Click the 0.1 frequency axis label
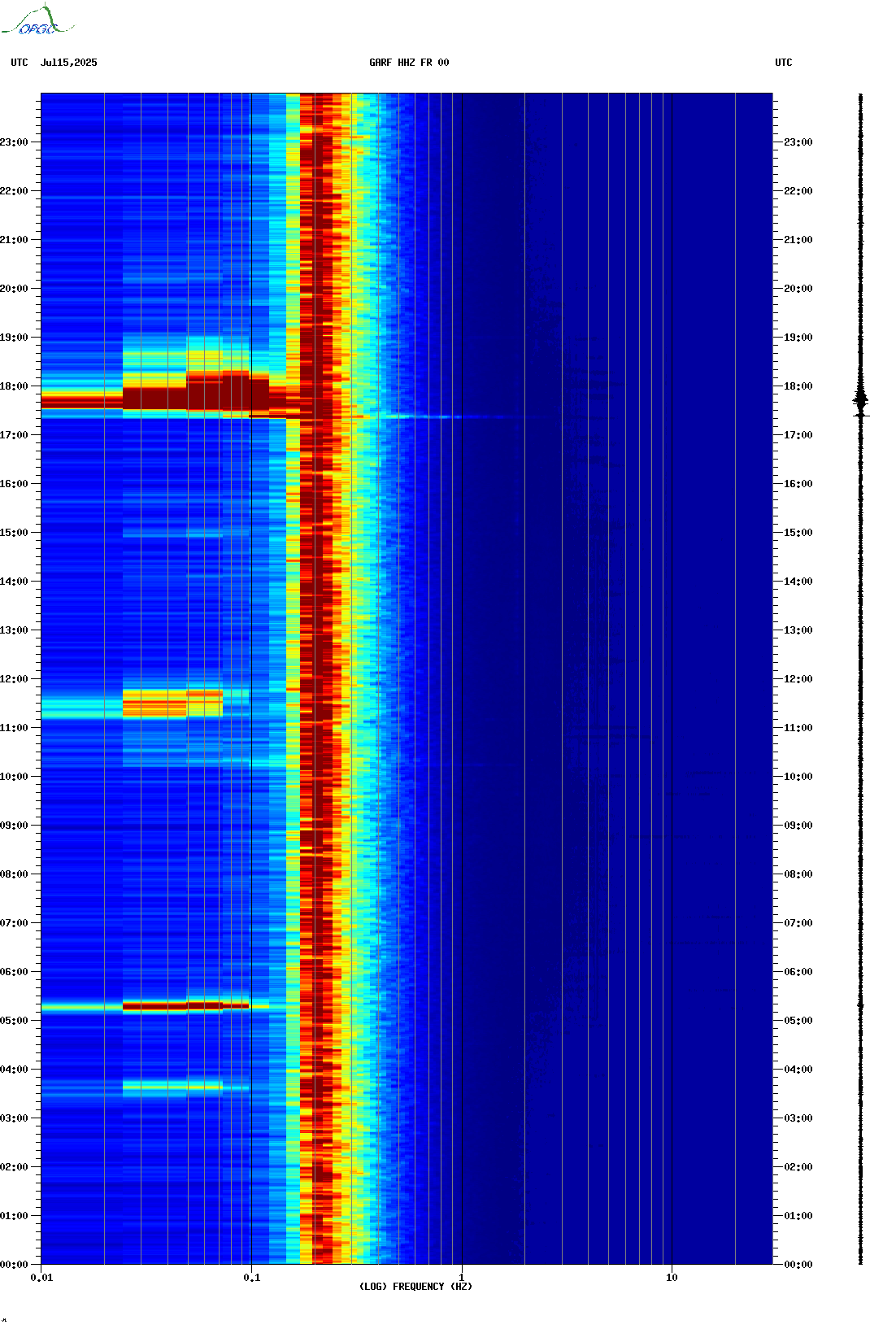The image size is (896, 1329). [252, 1278]
